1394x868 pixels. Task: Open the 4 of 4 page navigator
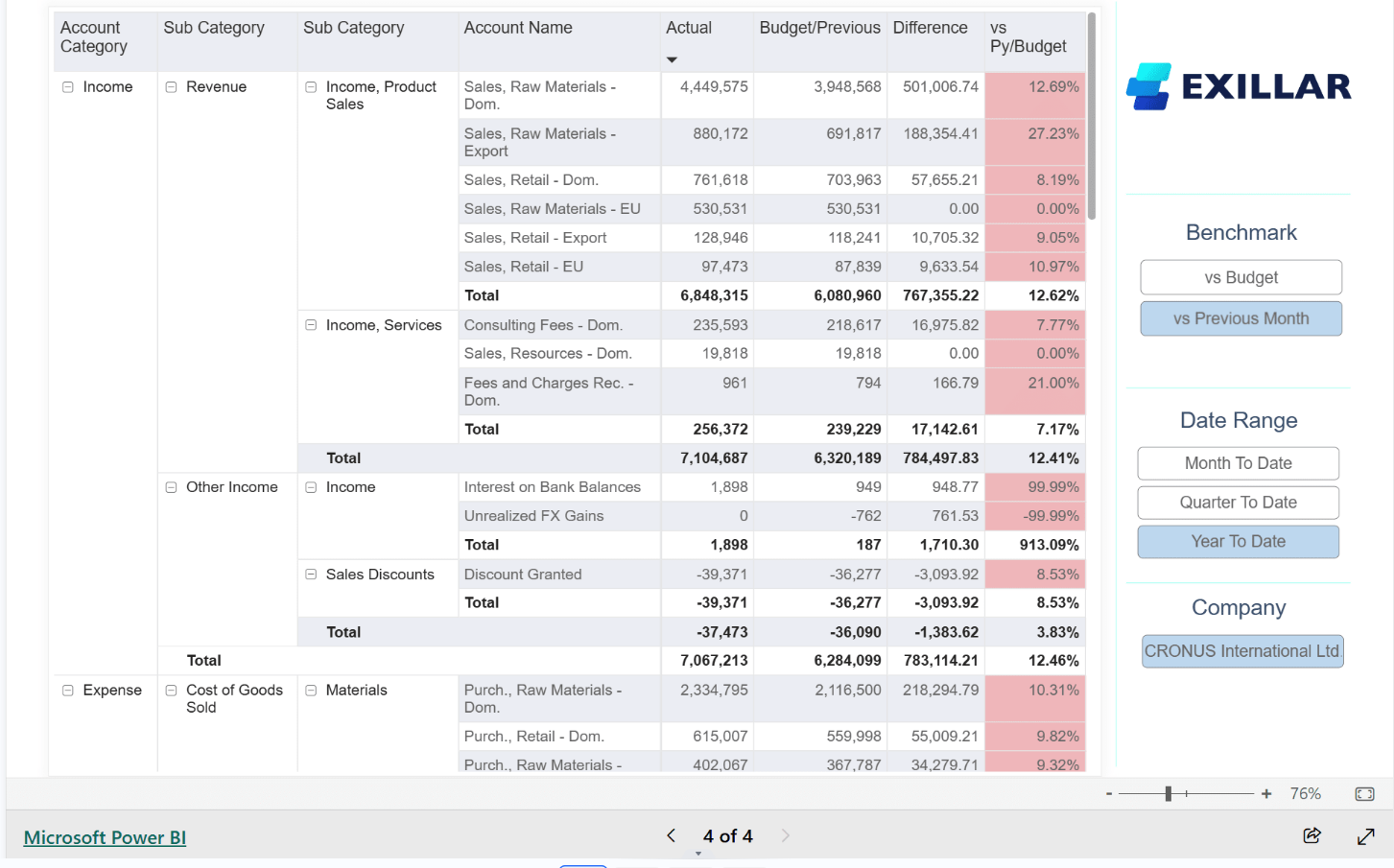point(727,836)
